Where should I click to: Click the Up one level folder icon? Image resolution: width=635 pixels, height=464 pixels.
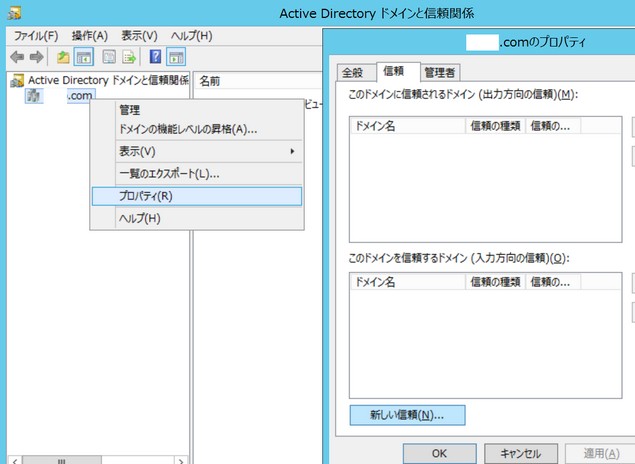[x=63, y=57]
